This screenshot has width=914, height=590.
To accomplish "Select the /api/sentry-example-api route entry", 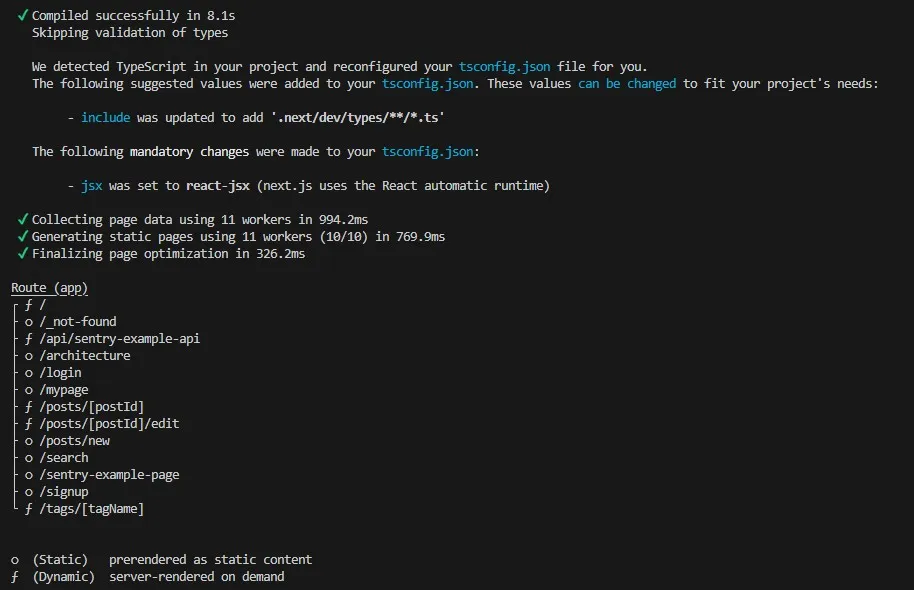I will click(x=119, y=339).
